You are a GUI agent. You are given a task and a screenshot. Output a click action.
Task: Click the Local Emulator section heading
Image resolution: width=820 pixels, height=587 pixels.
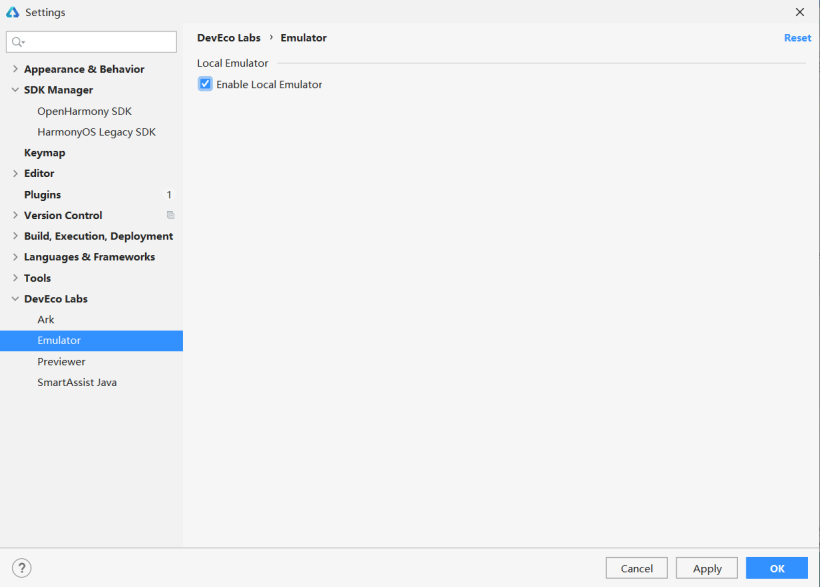pyautogui.click(x=232, y=63)
